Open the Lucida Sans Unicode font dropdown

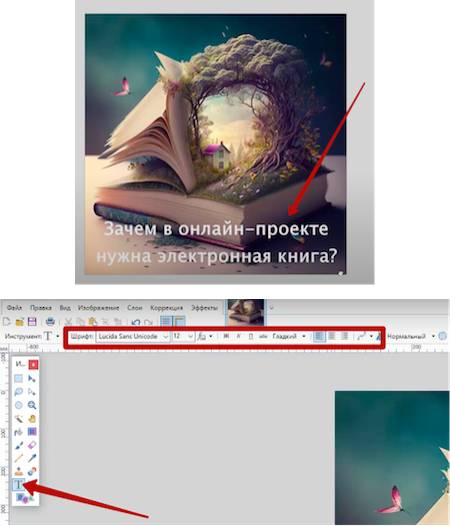[133, 336]
